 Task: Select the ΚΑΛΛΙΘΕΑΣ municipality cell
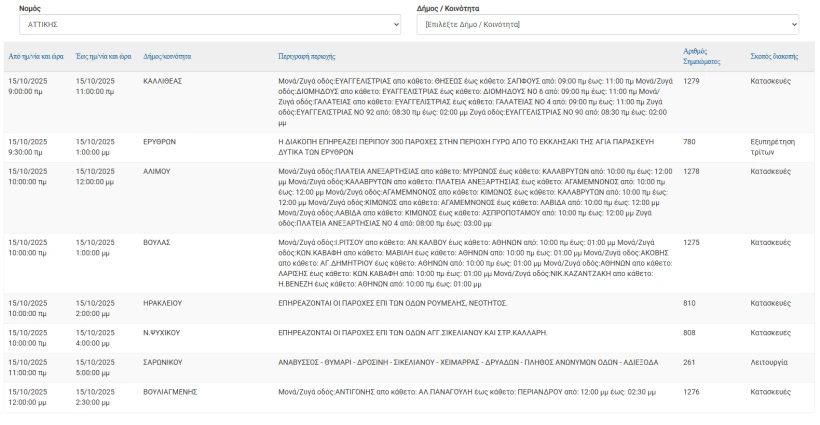coord(163,81)
